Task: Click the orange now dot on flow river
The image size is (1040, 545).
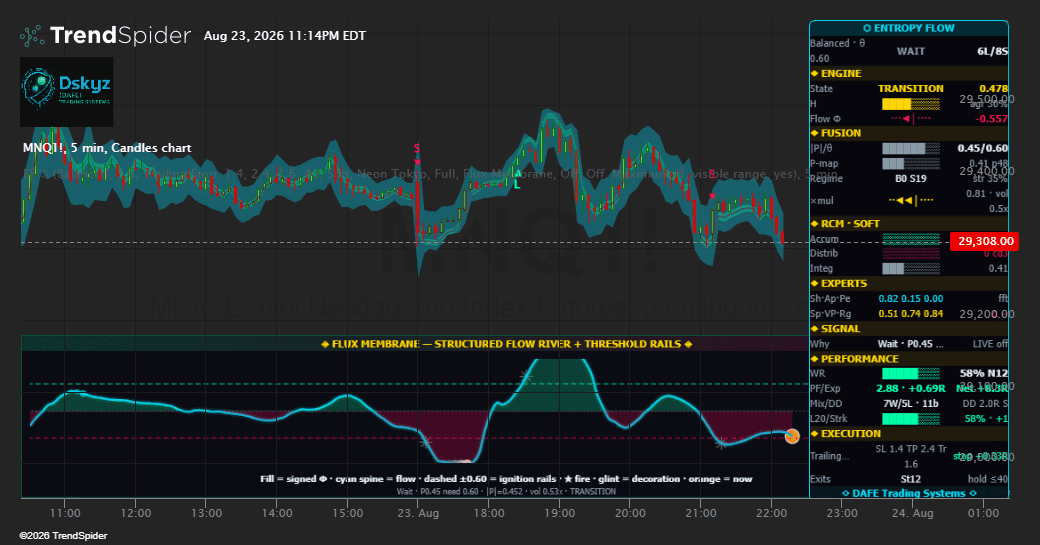Action: pos(792,436)
